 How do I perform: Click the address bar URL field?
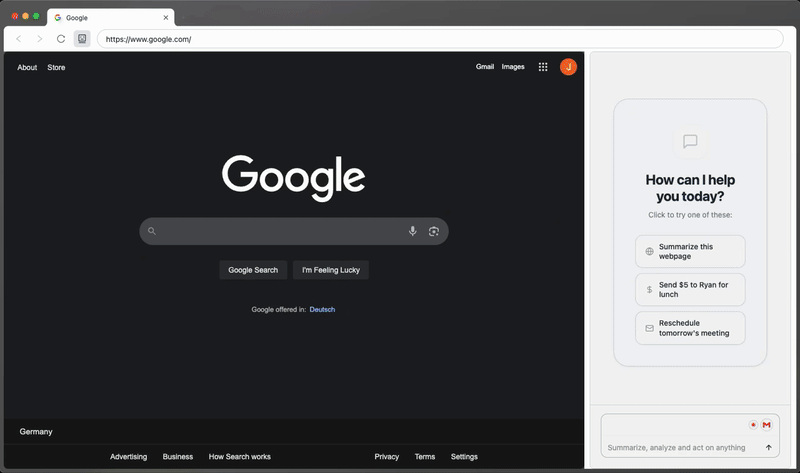pyautogui.click(x=440, y=39)
